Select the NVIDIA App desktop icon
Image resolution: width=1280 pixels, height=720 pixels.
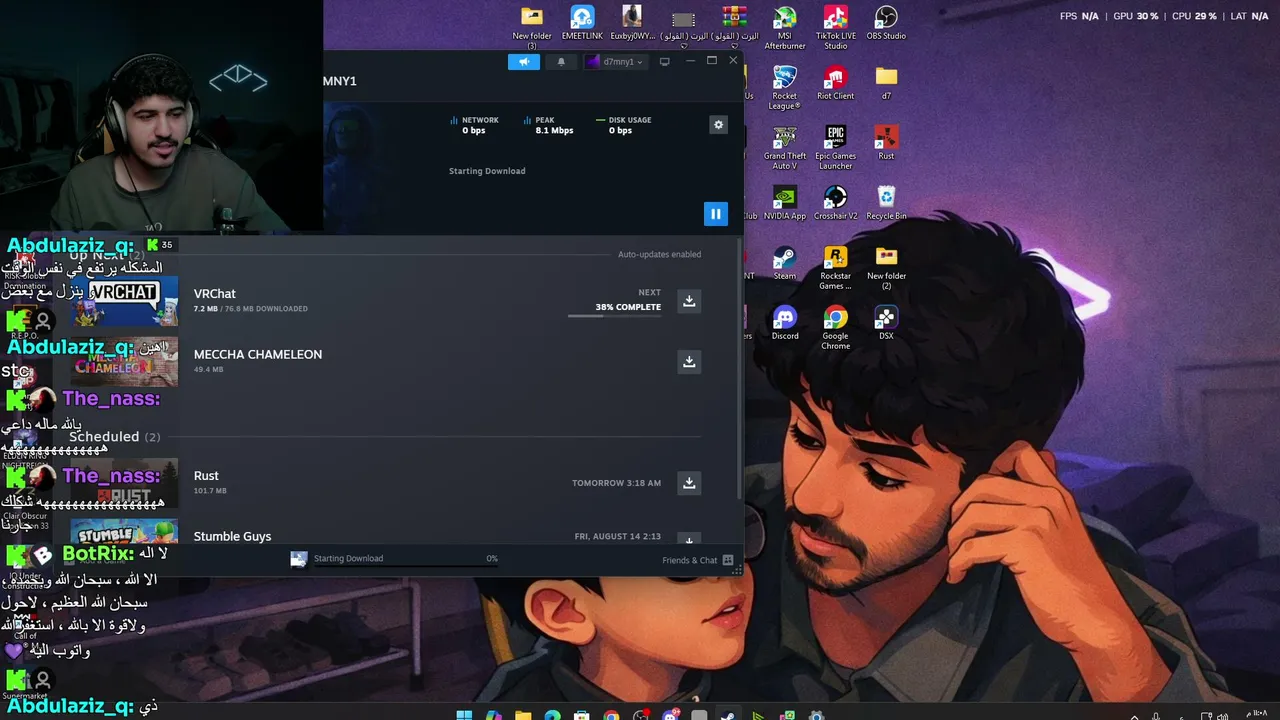[785, 203]
